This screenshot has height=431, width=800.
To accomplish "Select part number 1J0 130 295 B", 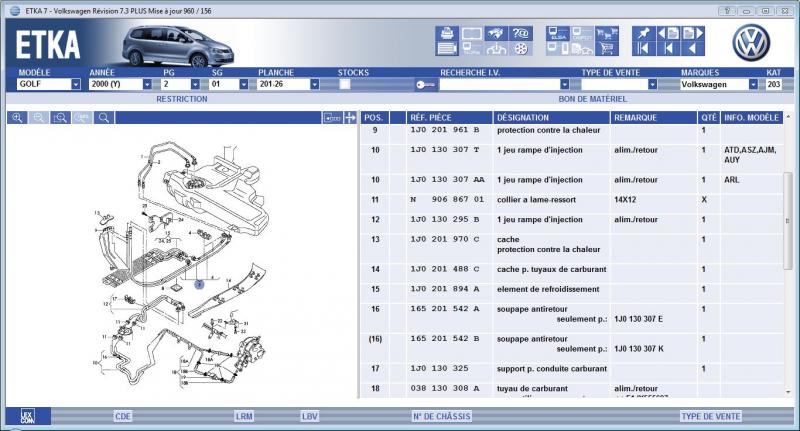I will pyautogui.click(x=445, y=220).
